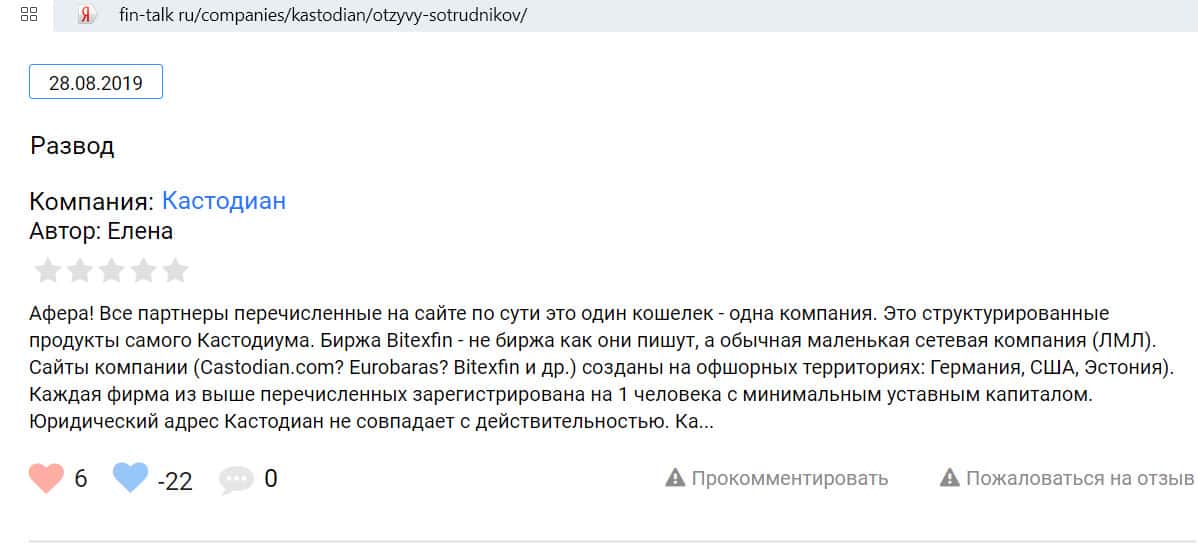Viewport: 1198px width, 552px height.
Task: Set the rating to four stars
Action: 143,270
